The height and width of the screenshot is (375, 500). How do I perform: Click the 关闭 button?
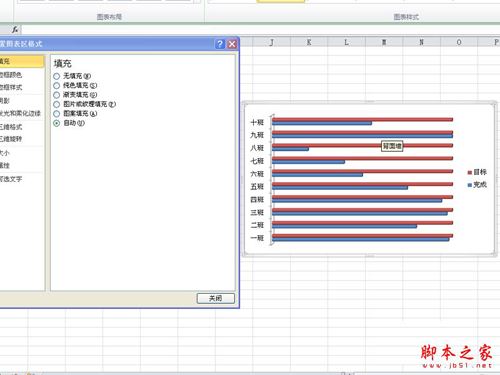click(x=216, y=298)
